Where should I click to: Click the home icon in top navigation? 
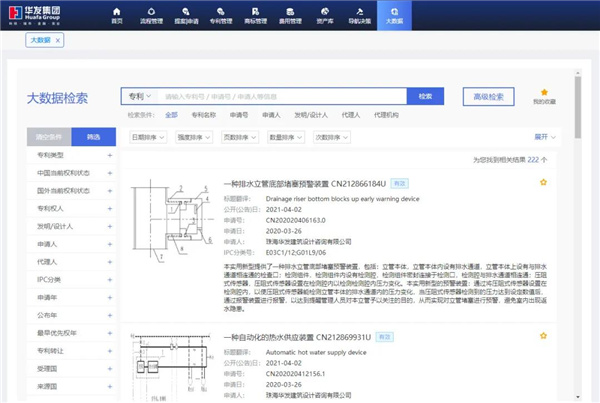[x=118, y=12]
